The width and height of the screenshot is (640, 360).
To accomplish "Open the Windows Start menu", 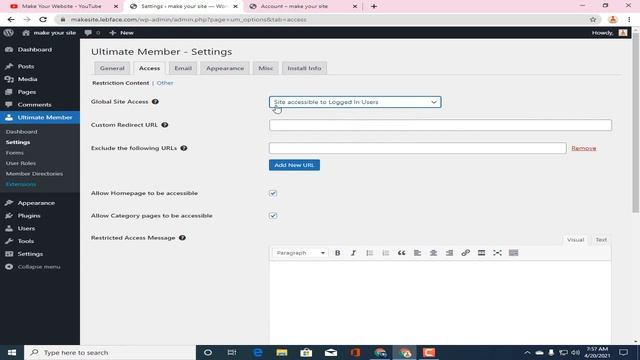I will (x=12, y=353).
